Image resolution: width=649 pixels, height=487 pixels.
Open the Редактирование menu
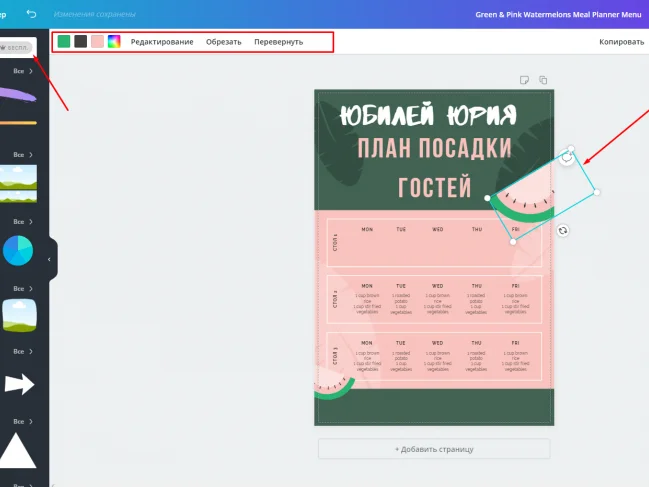point(162,42)
